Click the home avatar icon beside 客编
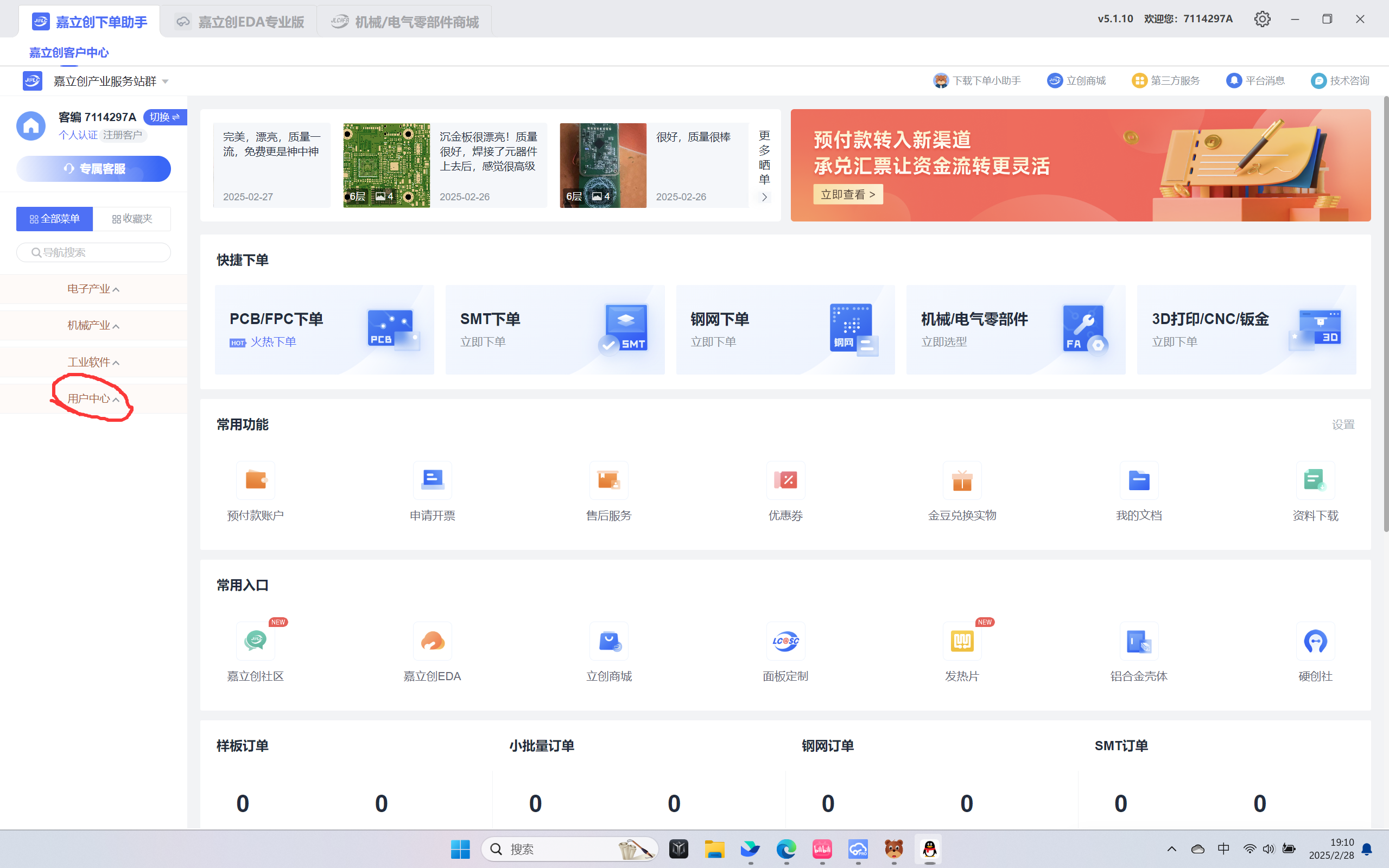This screenshot has width=1389, height=868. click(x=31, y=126)
